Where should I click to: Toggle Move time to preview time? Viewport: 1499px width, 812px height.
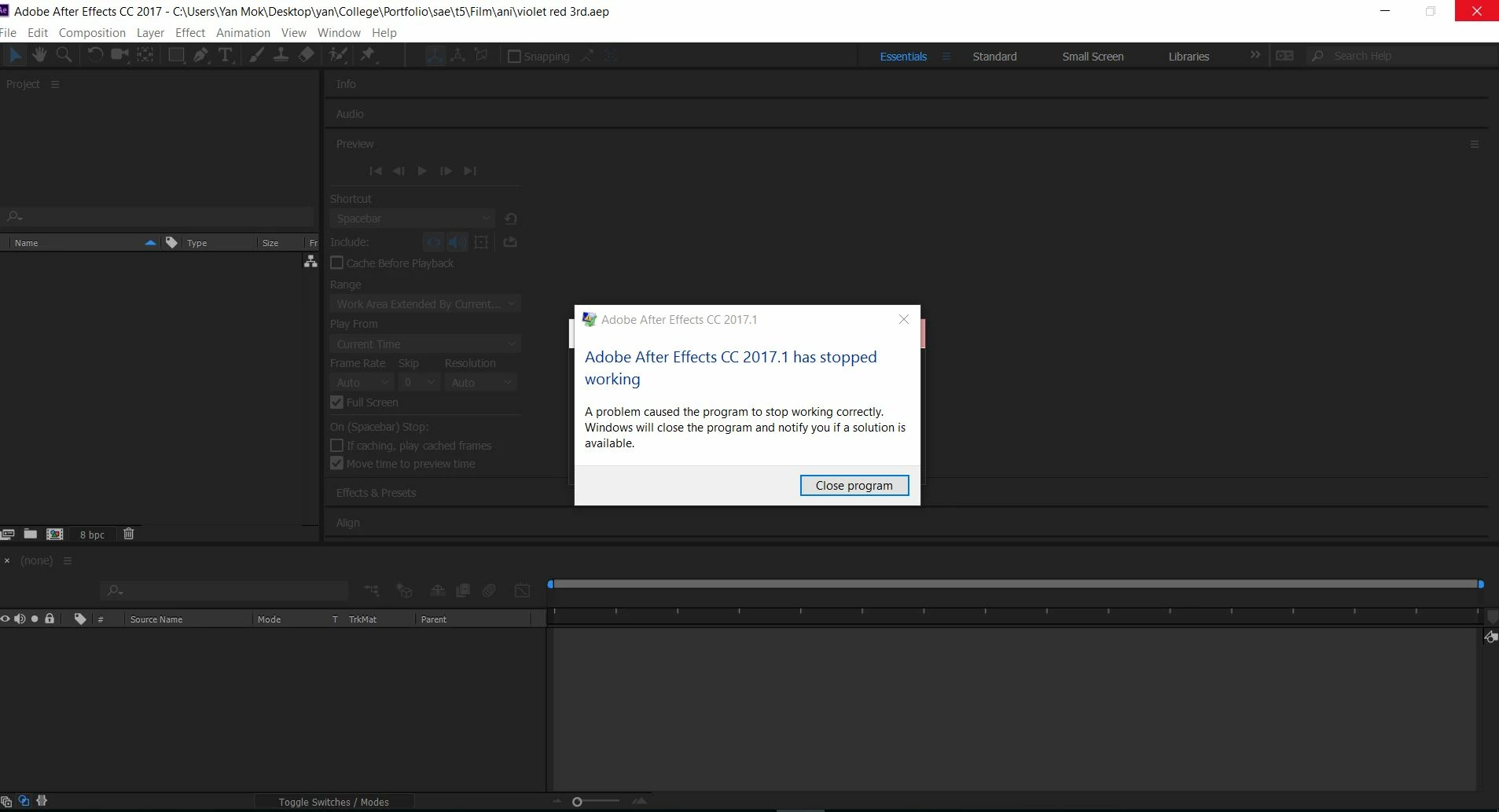click(336, 463)
